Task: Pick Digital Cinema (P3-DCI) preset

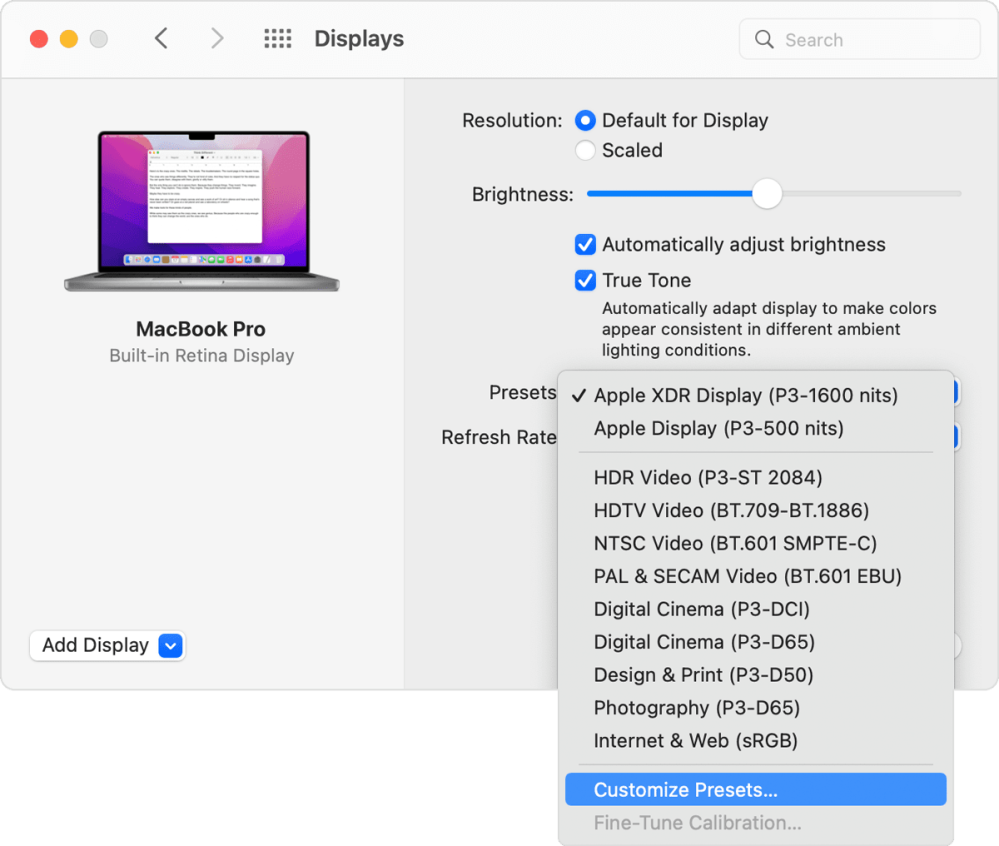Action: (x=701, y=610)
